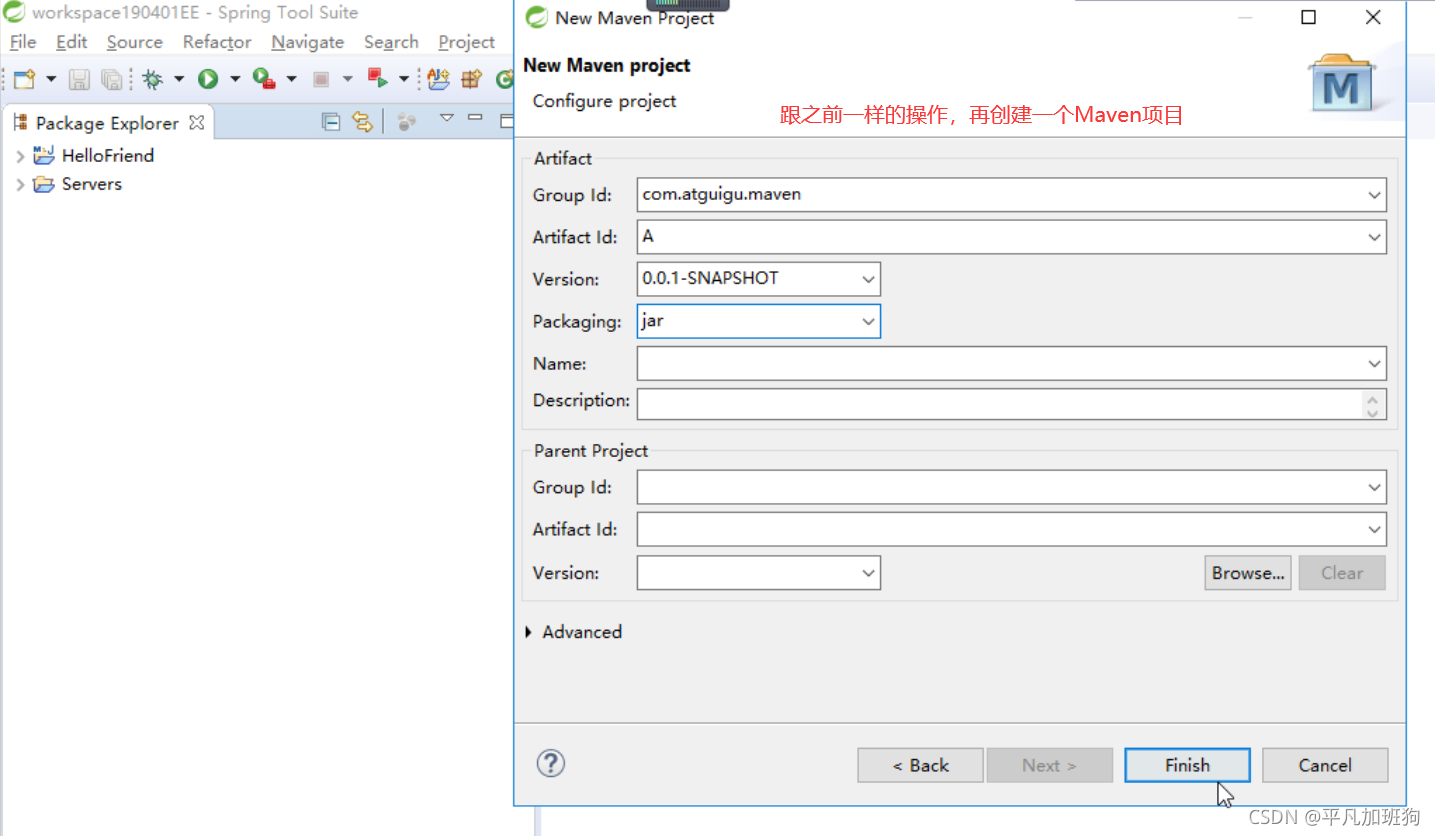Open the Source menu
The height and width of the screenshot is (836, 1435).
pos(134,42)
